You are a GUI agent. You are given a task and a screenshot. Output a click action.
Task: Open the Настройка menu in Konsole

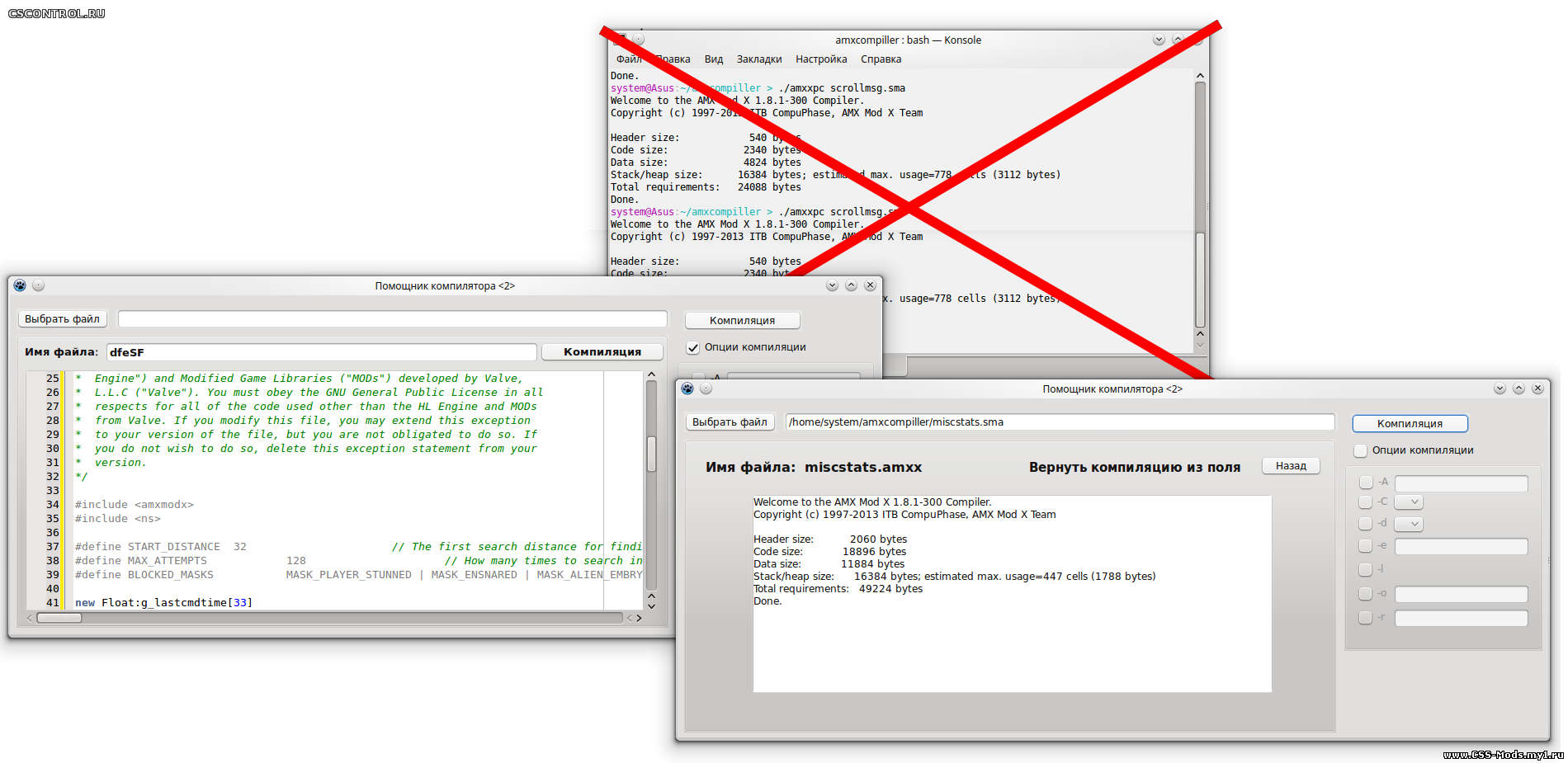(821, 59)
